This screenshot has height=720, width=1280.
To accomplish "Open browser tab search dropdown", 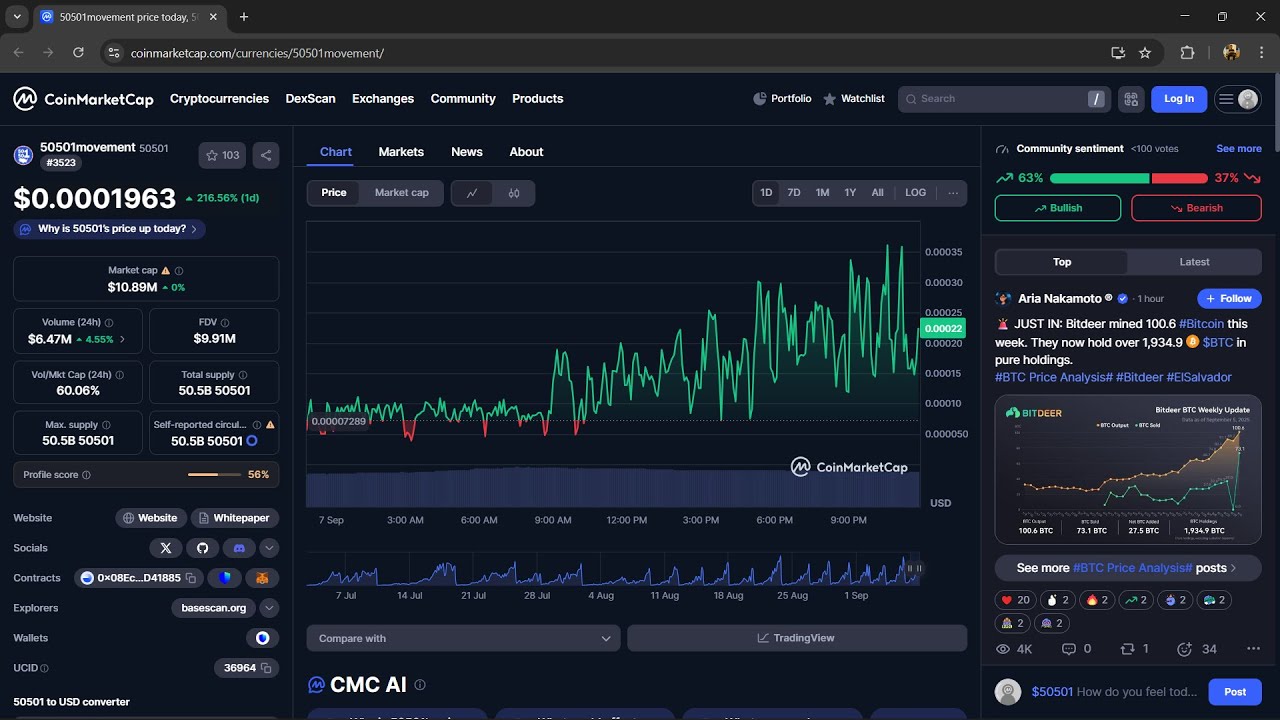I will pyautogui.click(x=17, y=17).
